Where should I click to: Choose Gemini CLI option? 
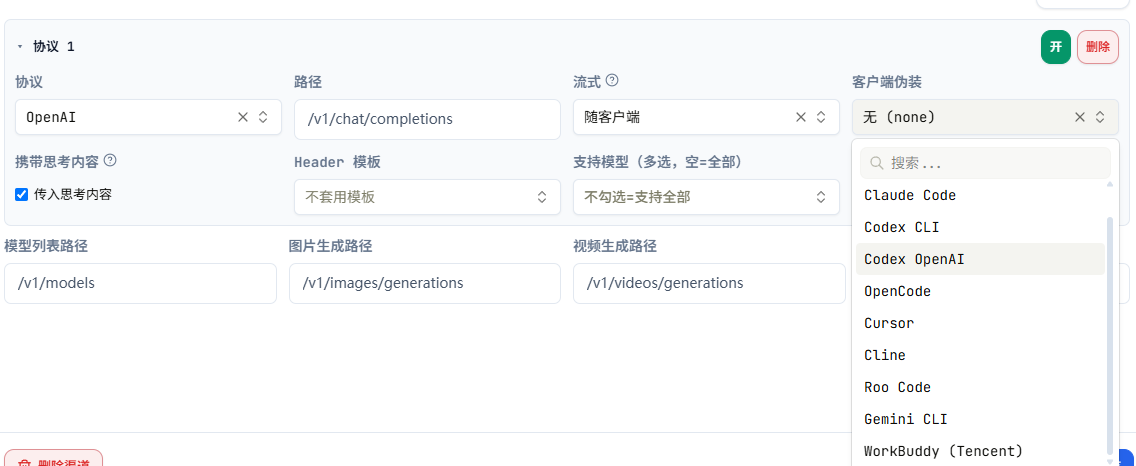980,419
